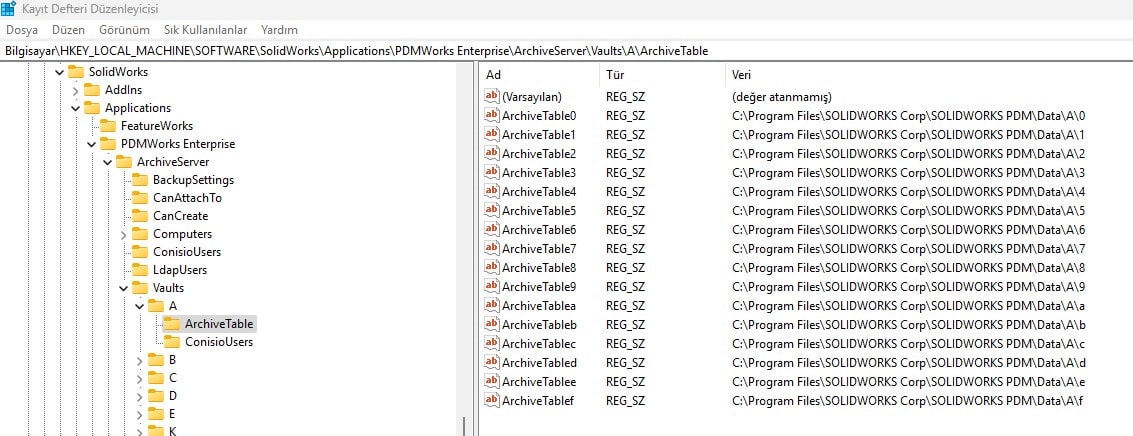This screenshot has width=1133, height=436.
Task: Expand the AddIns tree node
Action: 76,90
